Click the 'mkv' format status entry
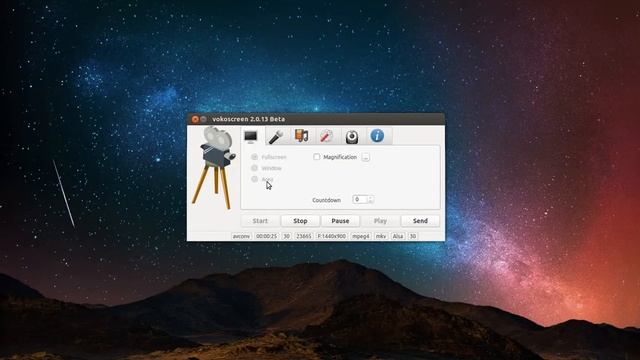640x360 pixels. click(x=381, y=236)
